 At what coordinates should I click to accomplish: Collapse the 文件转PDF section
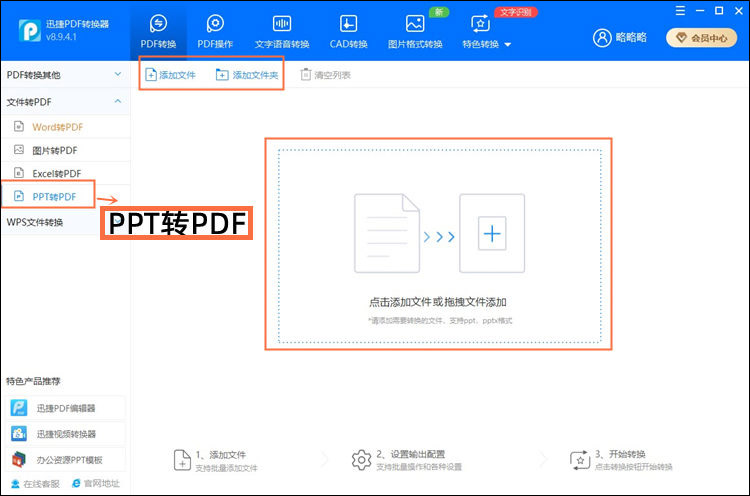(x=65, y=102)
